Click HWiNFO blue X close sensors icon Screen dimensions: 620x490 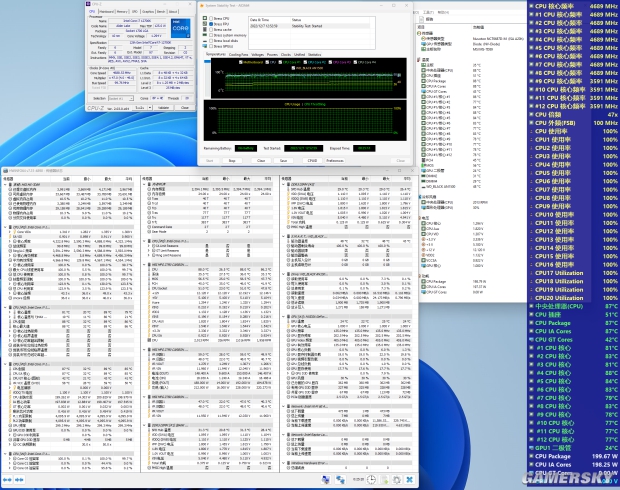(x=410, y=480)
